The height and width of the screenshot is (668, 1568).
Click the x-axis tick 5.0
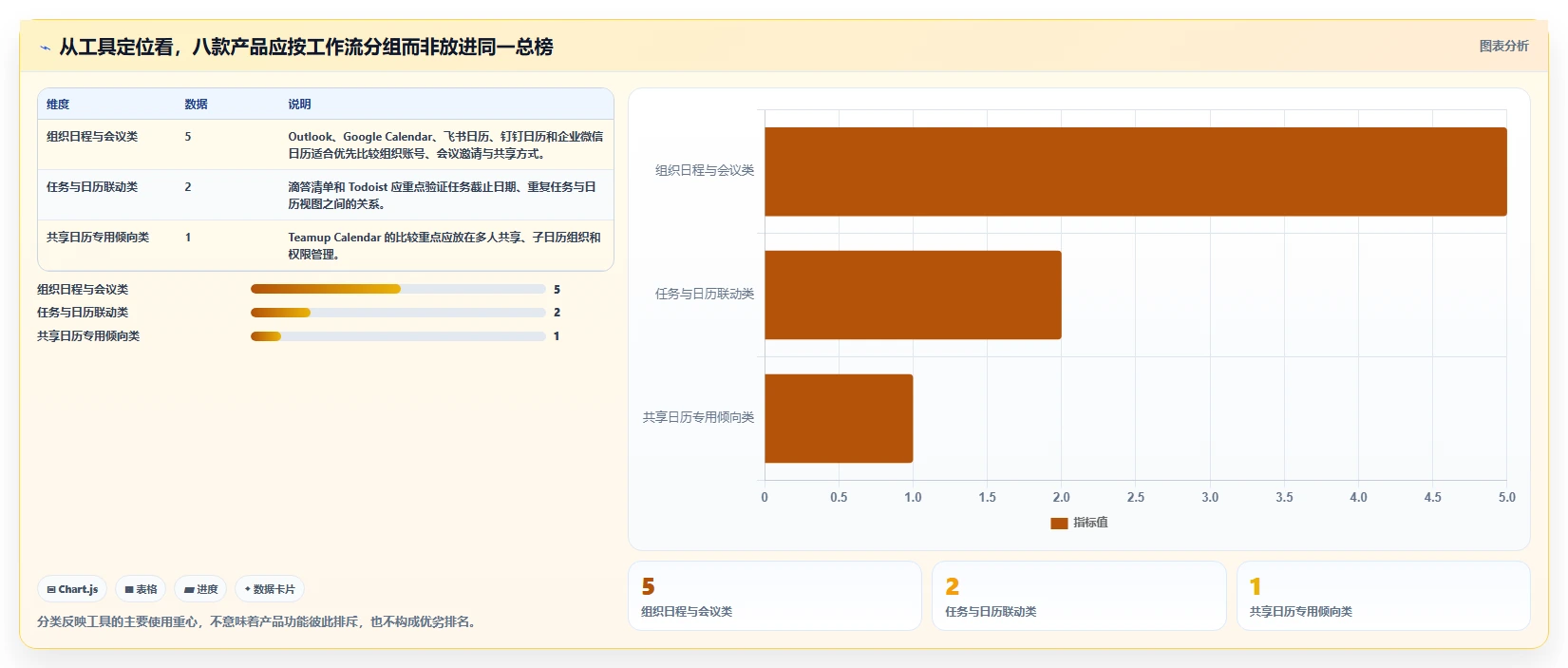[1507, 498]
